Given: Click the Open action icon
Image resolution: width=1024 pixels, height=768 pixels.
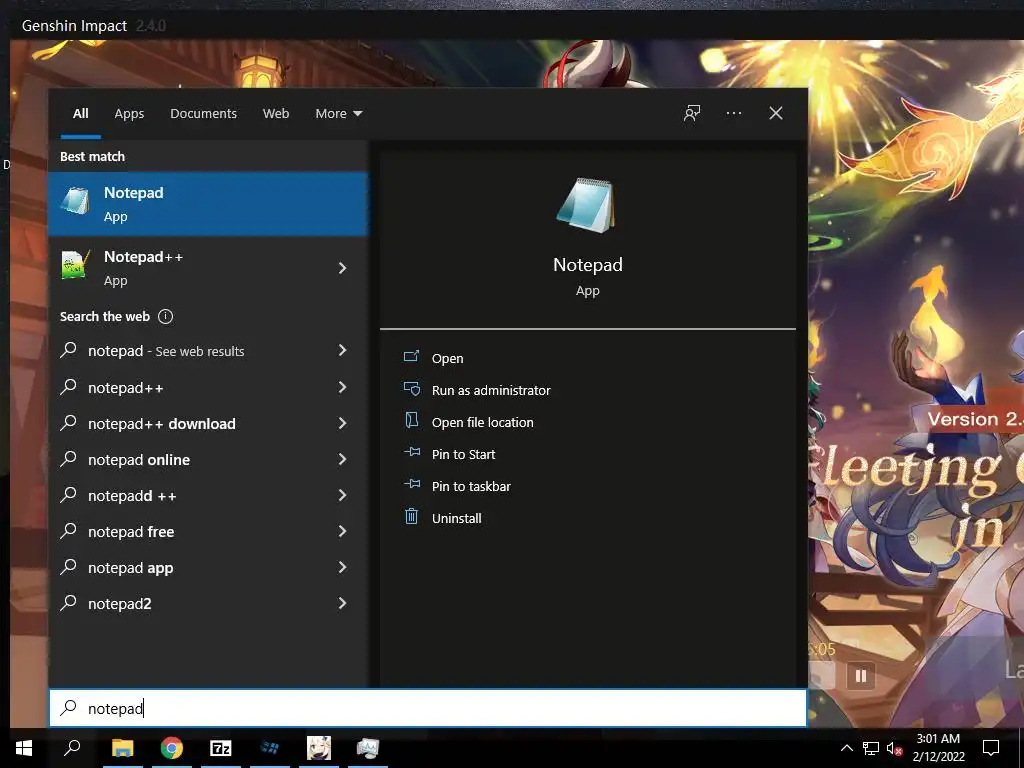Looking at the screenshot, I should click(411, 356).
